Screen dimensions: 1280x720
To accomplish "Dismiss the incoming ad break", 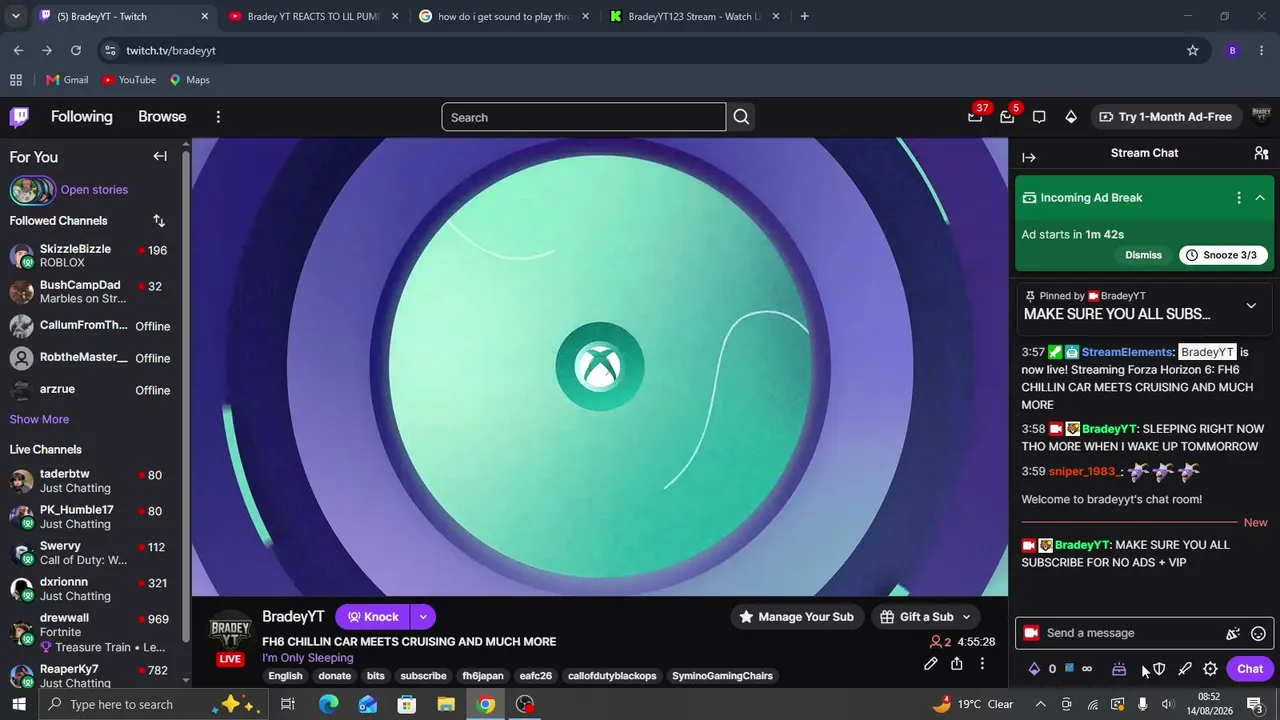I will tap(1143, 255).
